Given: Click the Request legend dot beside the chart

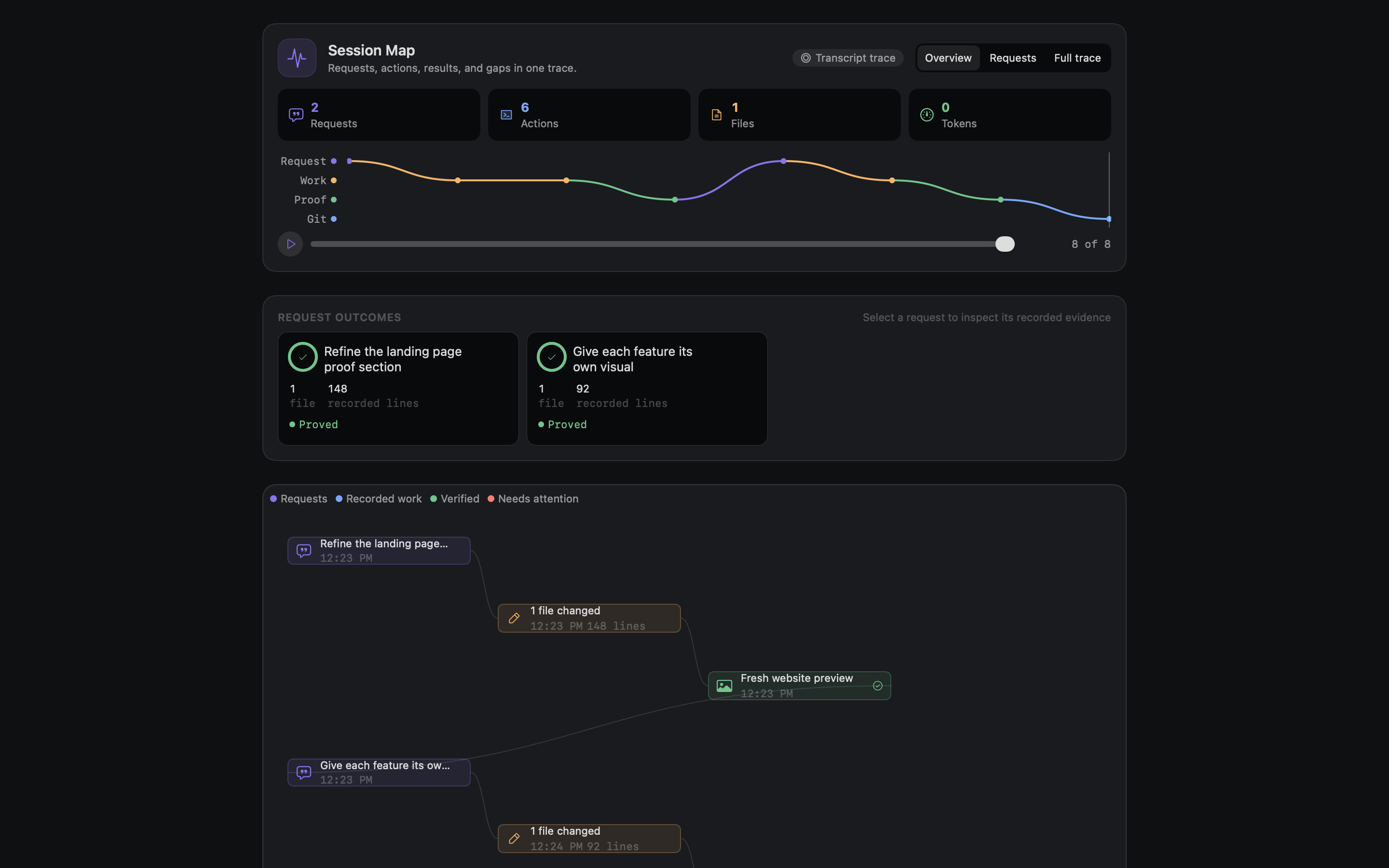Looking at the screenshot, I should pos(333,162).
